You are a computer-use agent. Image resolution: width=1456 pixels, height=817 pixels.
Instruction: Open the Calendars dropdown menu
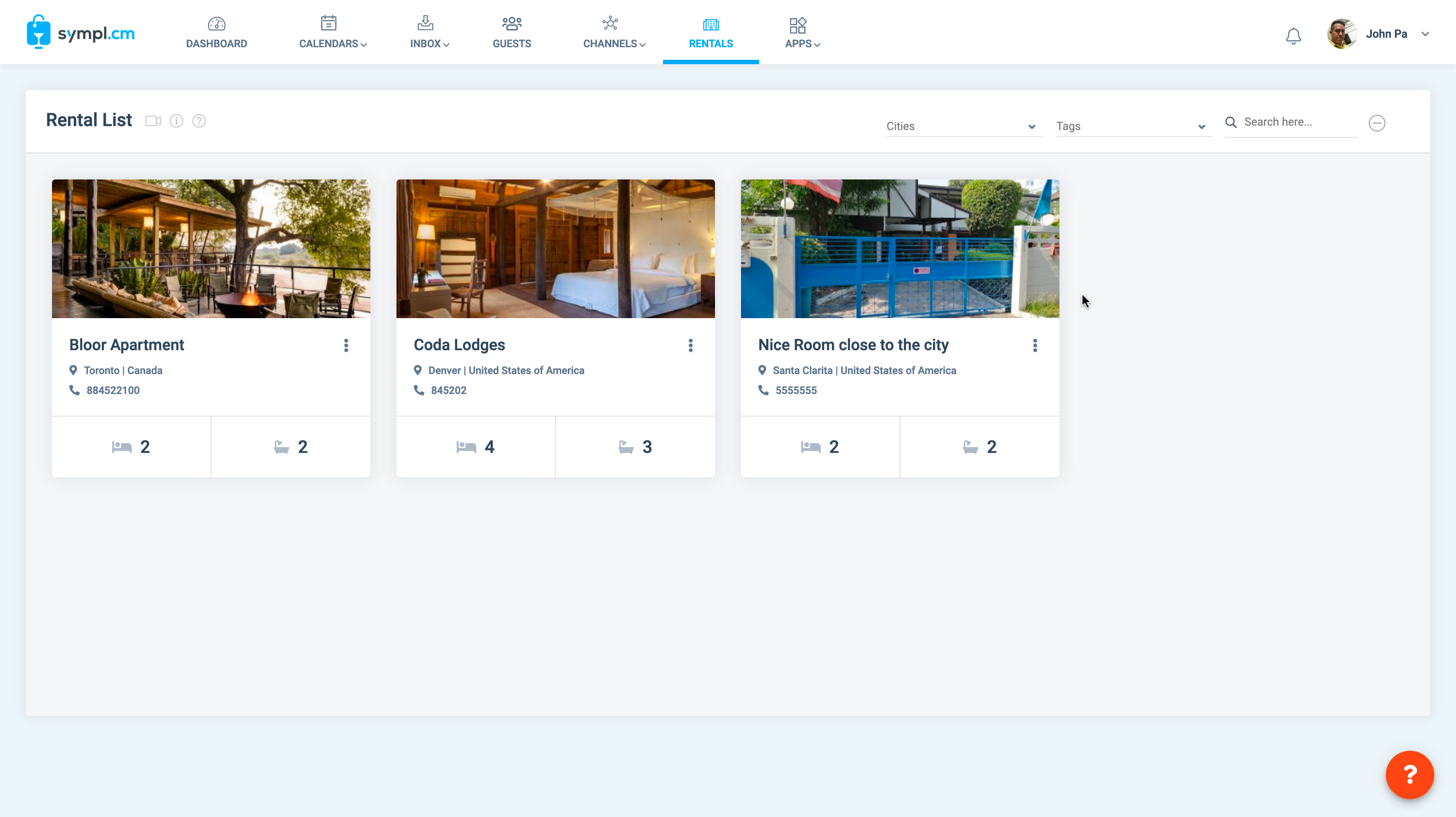332,32
